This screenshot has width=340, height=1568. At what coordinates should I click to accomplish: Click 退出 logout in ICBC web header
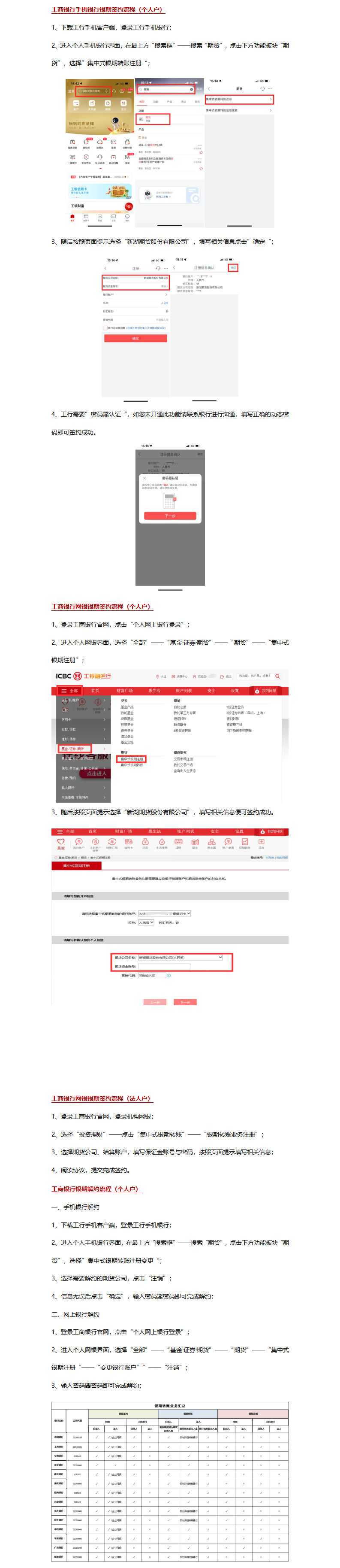tap(226, 676)
